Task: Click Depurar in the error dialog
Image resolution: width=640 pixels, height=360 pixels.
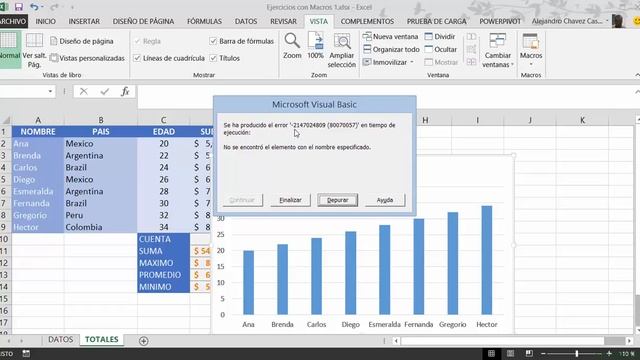Action: click(338, 200)
